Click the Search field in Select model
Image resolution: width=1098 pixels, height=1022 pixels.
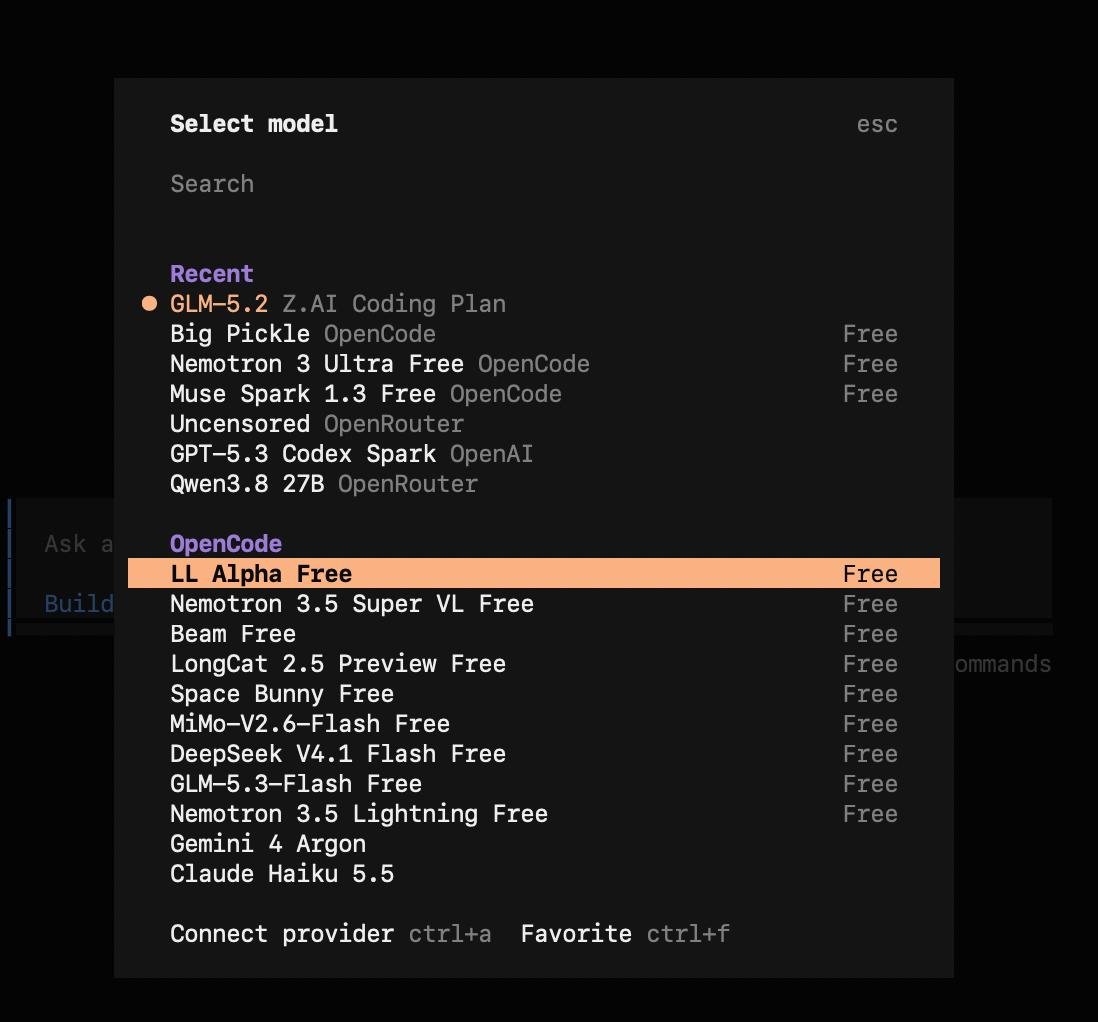pos(534,184)
